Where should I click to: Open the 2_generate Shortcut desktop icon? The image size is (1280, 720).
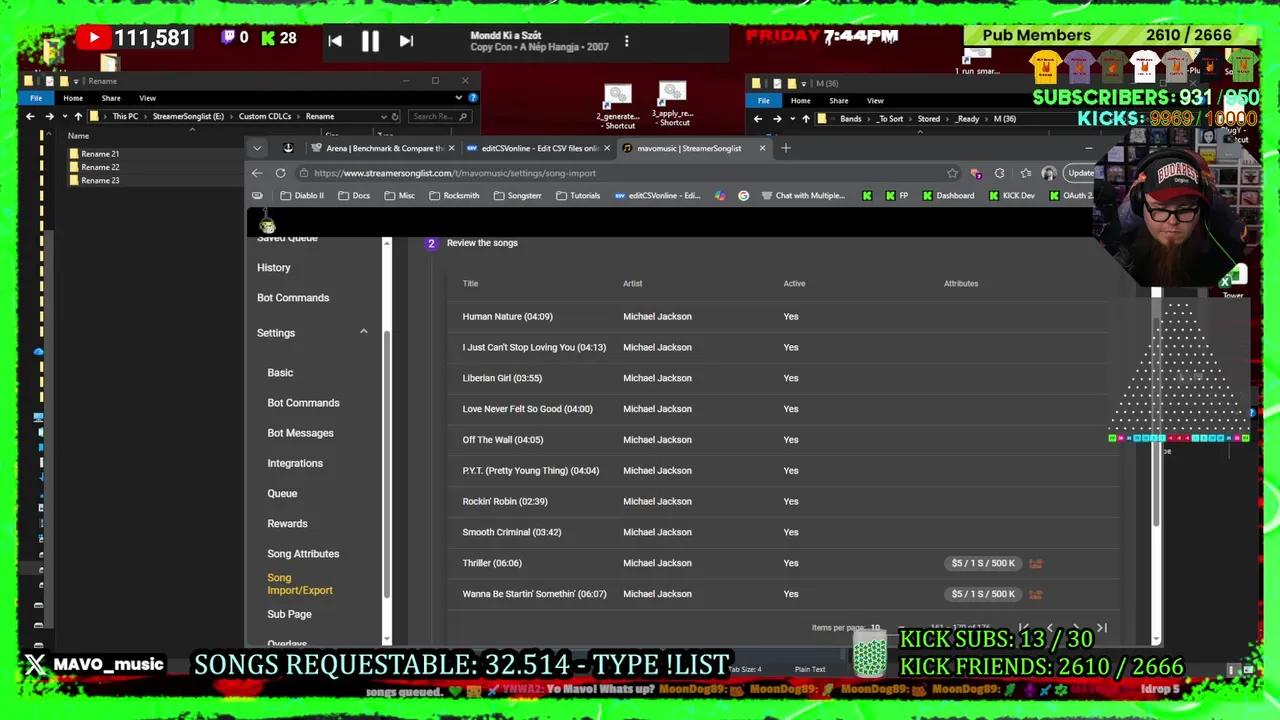(x=617, y=107)
